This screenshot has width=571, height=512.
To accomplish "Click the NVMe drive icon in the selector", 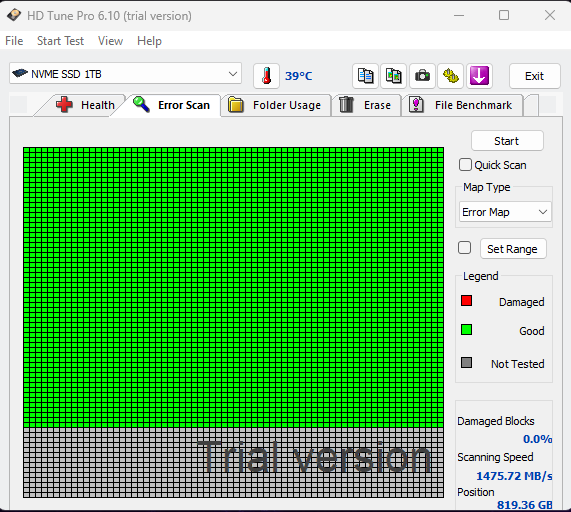I will tap(20, 73).
